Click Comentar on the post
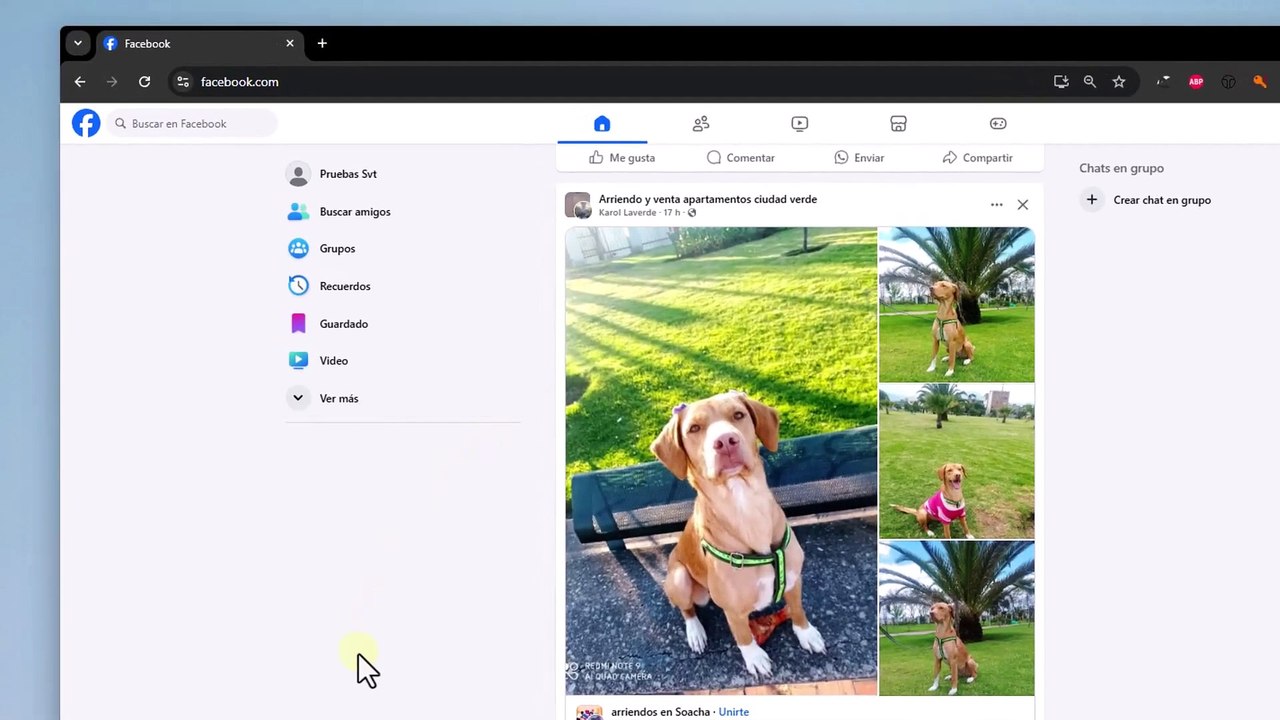The width and height of the screenshot is (1280, 720). 741,158
